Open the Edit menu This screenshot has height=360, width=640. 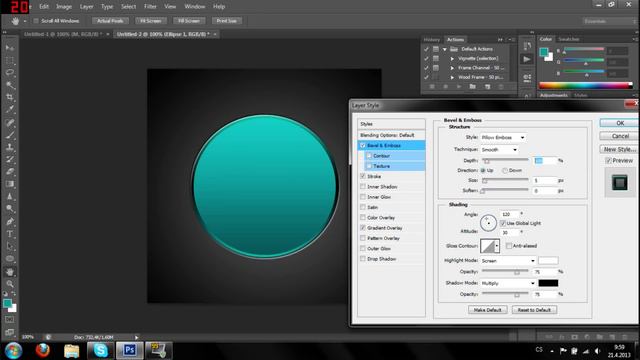(44, 7)
